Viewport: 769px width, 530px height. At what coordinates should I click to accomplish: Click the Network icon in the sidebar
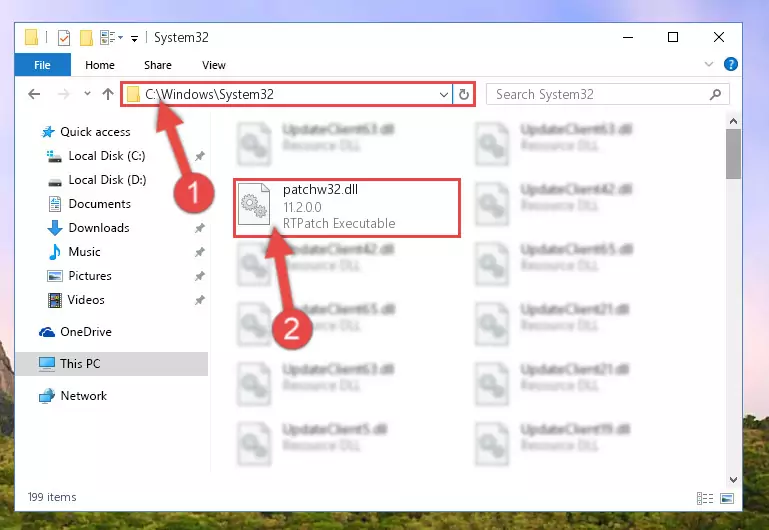[47, 396]
